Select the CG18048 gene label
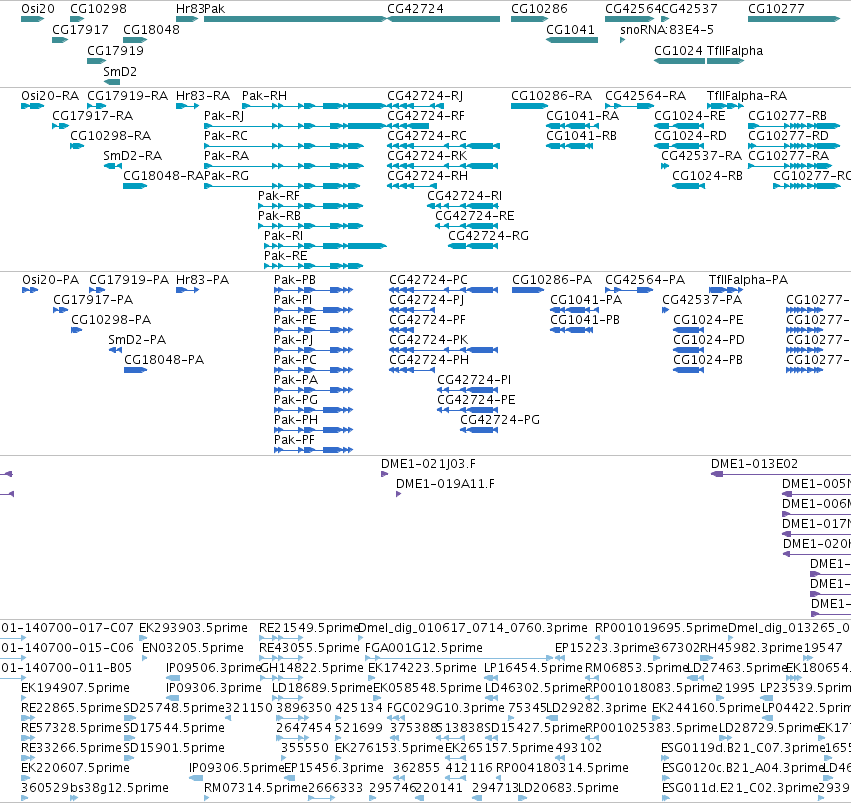Image resolution: width=851 pixels, height=803 pixels. 151,29
